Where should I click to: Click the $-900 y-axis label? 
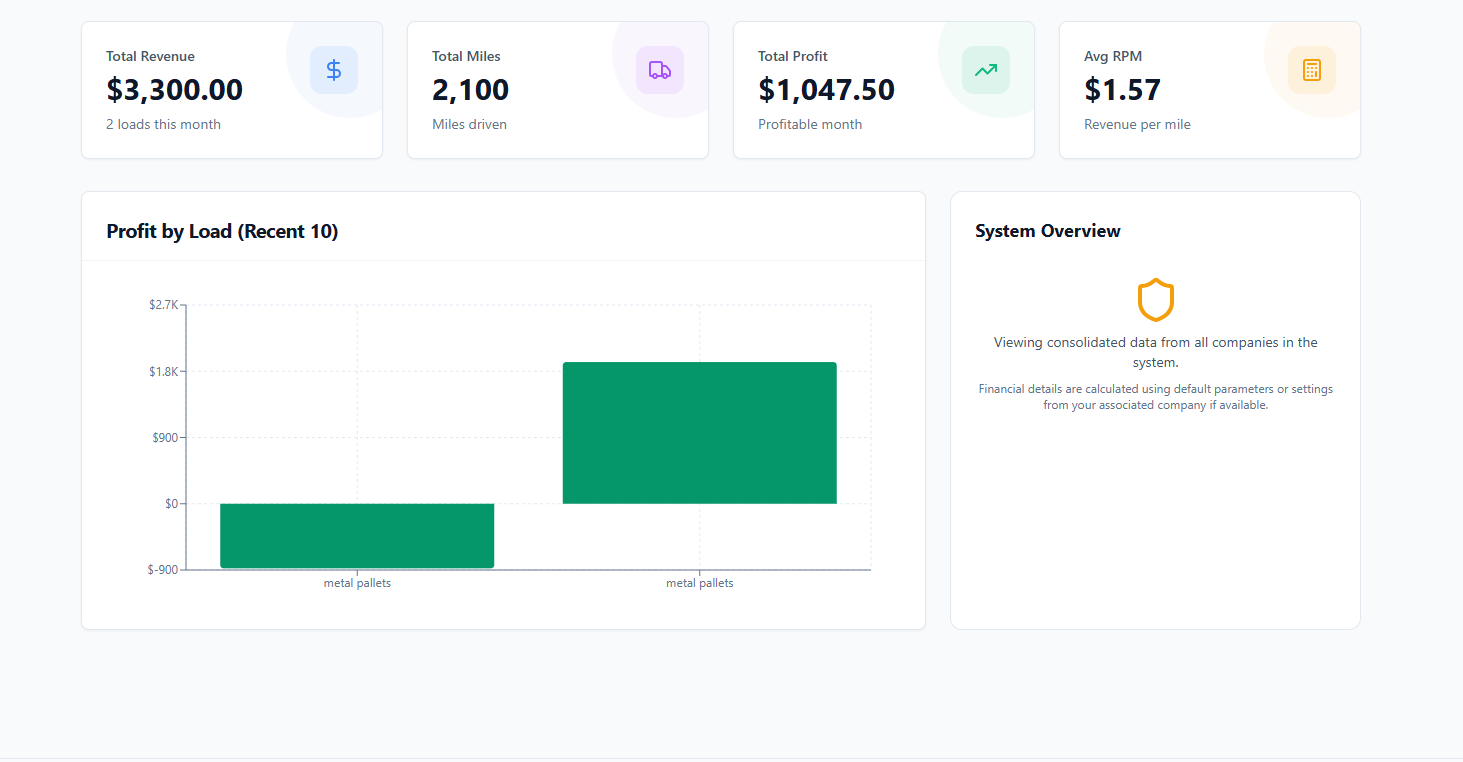(163, 570)
